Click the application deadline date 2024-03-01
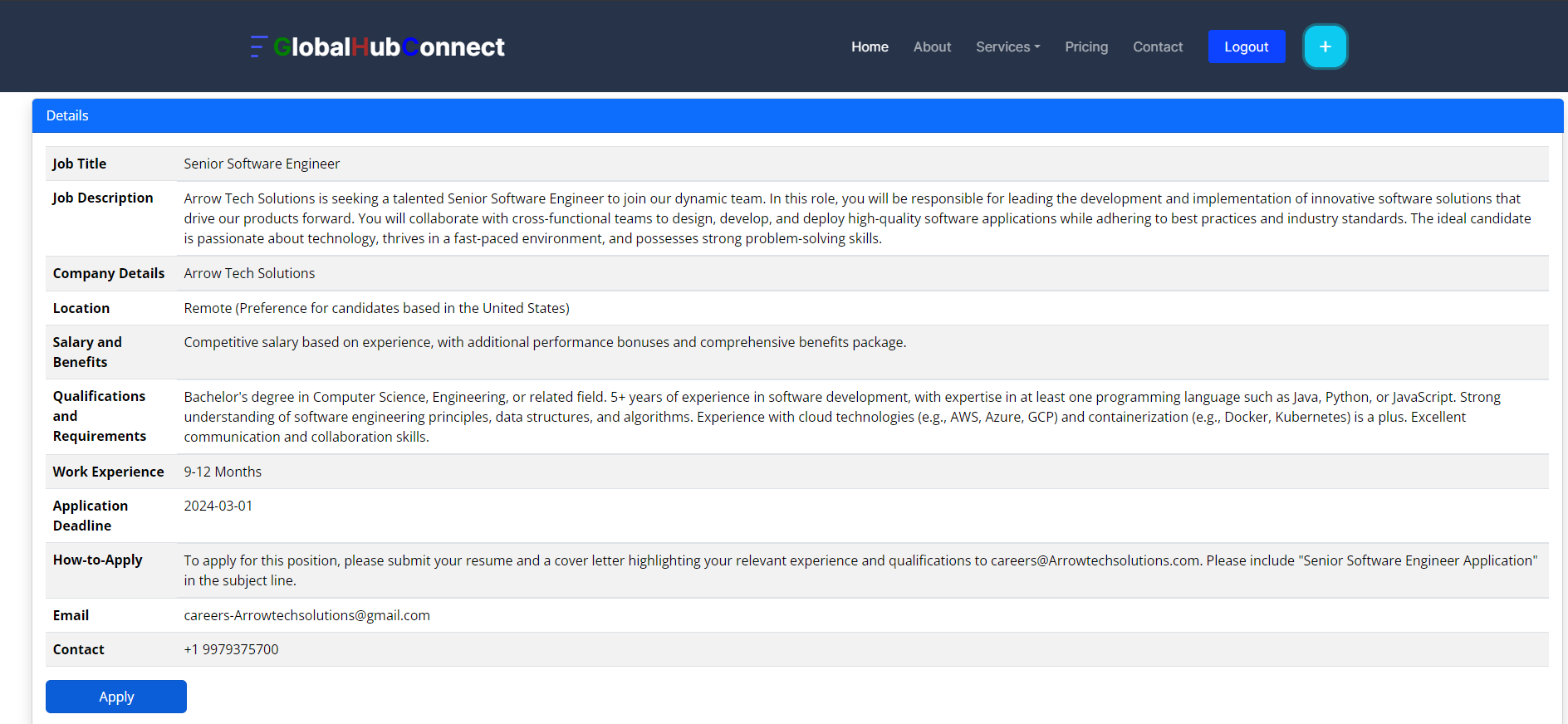The height and width of the screenshot is (724, 1568). pyautogui.click(x=218, y=506)
